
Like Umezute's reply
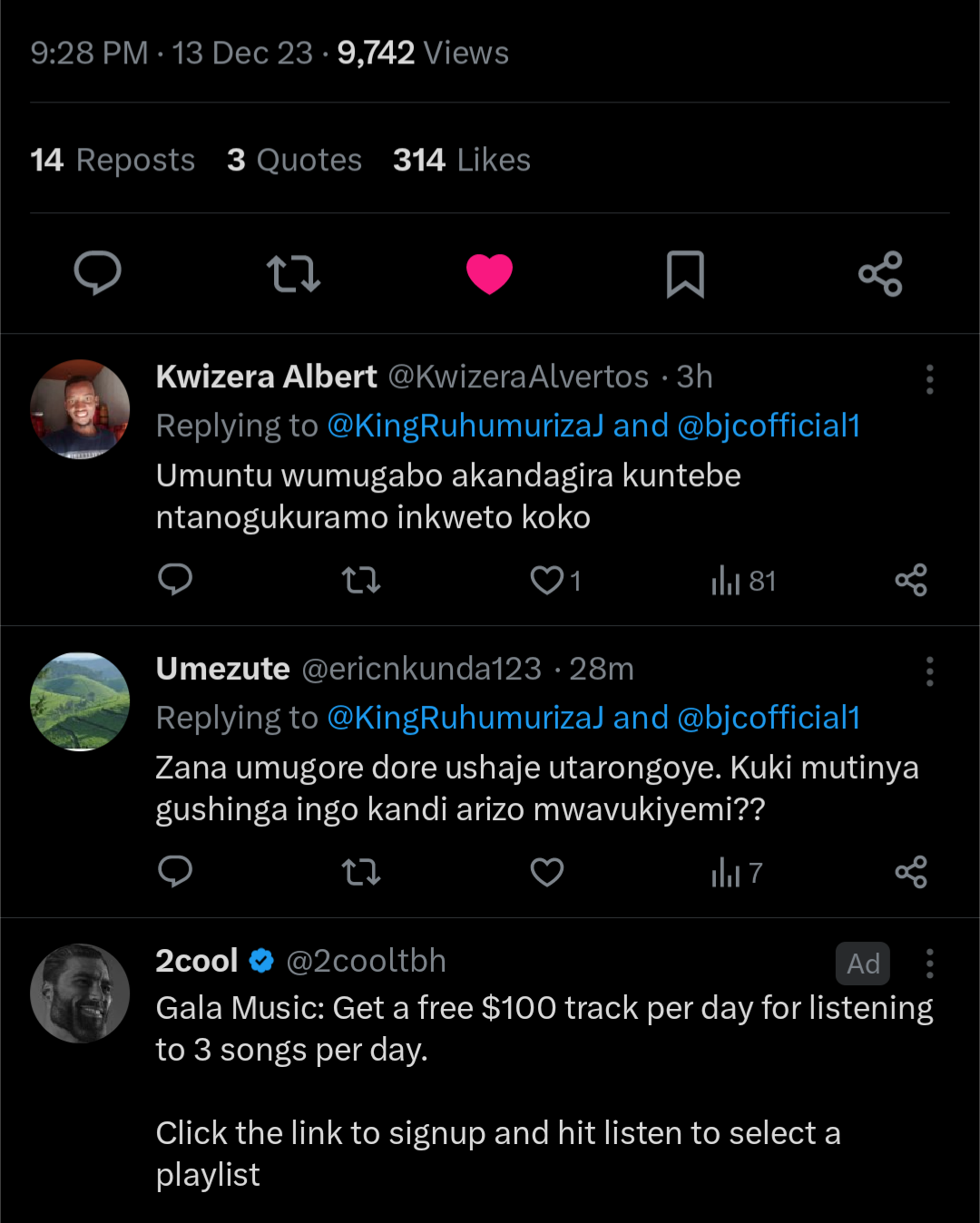[x=547, y=872]
